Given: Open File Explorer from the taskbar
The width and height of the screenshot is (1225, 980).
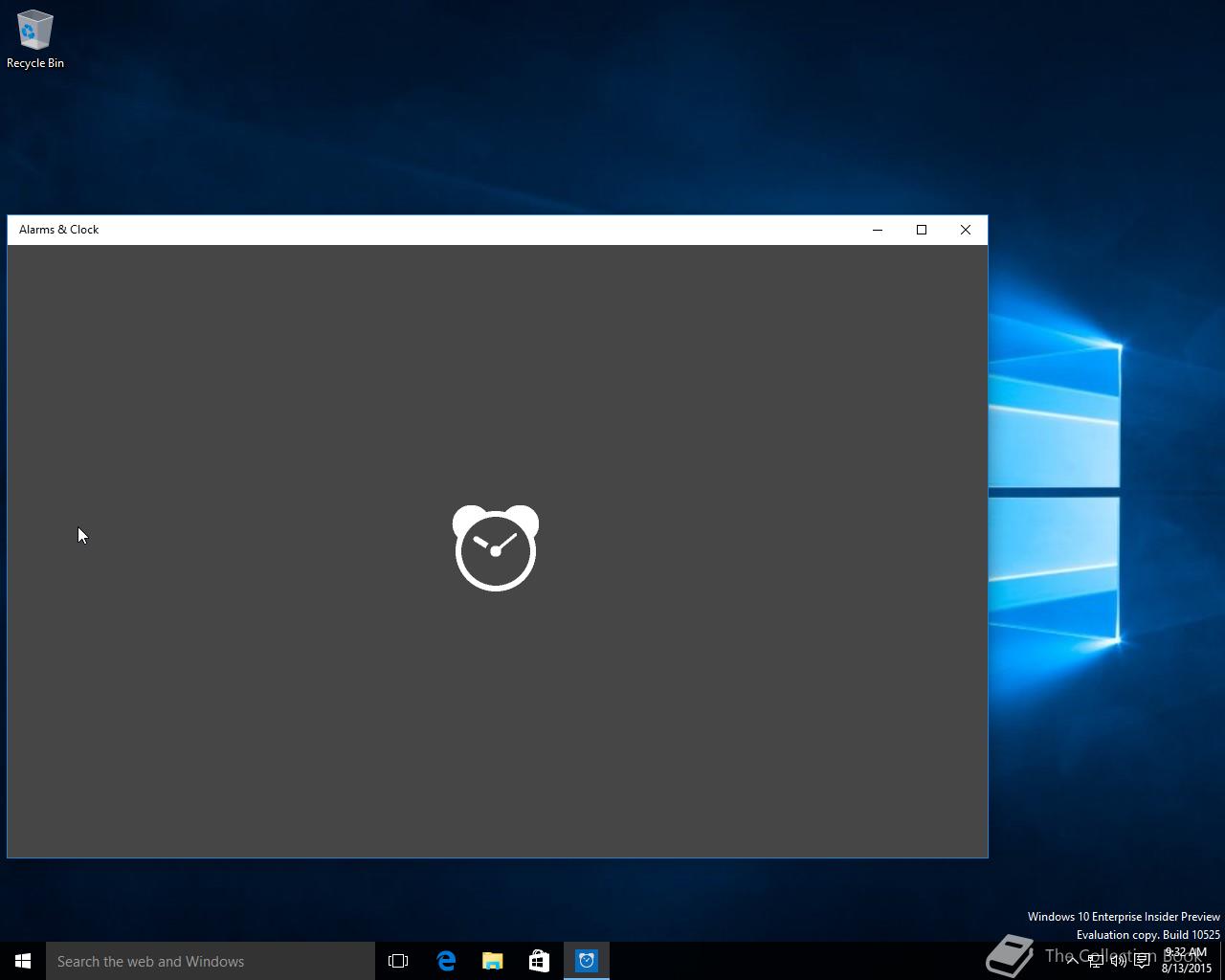Looking at the screenshot, I should [493, 961].
